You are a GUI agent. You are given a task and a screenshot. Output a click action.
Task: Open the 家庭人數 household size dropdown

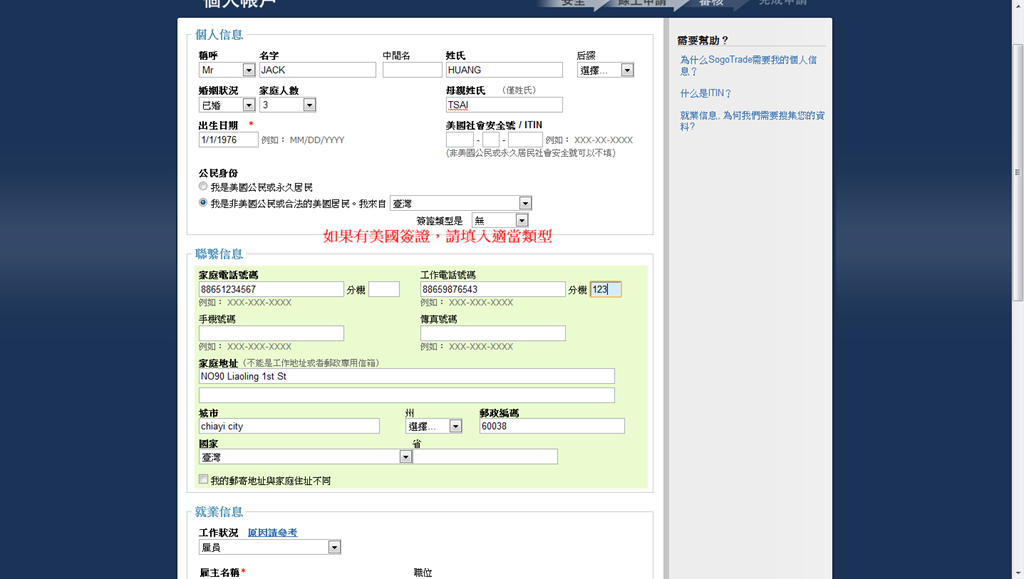[x=288, y=104]
